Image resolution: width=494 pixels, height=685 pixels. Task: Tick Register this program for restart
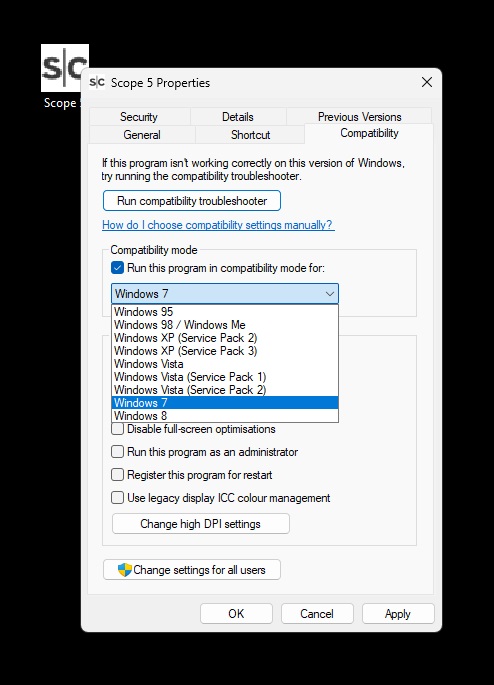pos(117,475)
